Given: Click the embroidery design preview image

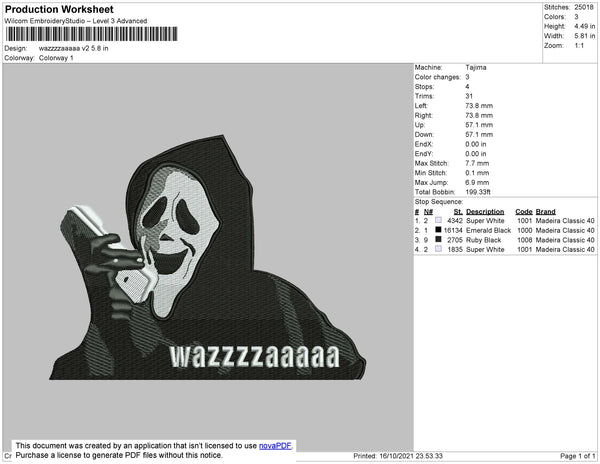Looking at the screenshot, I should (x=208, y=257).
